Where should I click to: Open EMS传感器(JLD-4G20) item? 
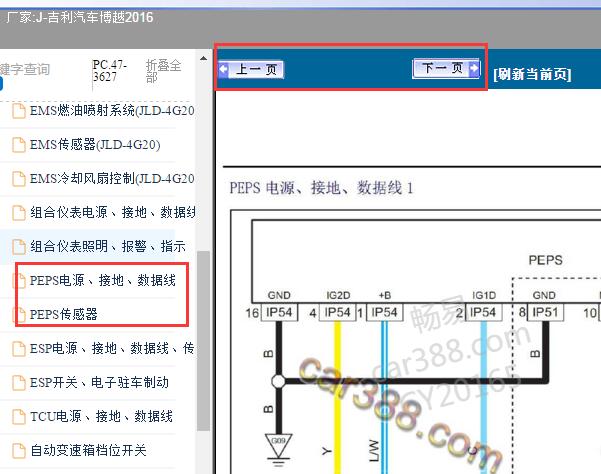point(95,144)
